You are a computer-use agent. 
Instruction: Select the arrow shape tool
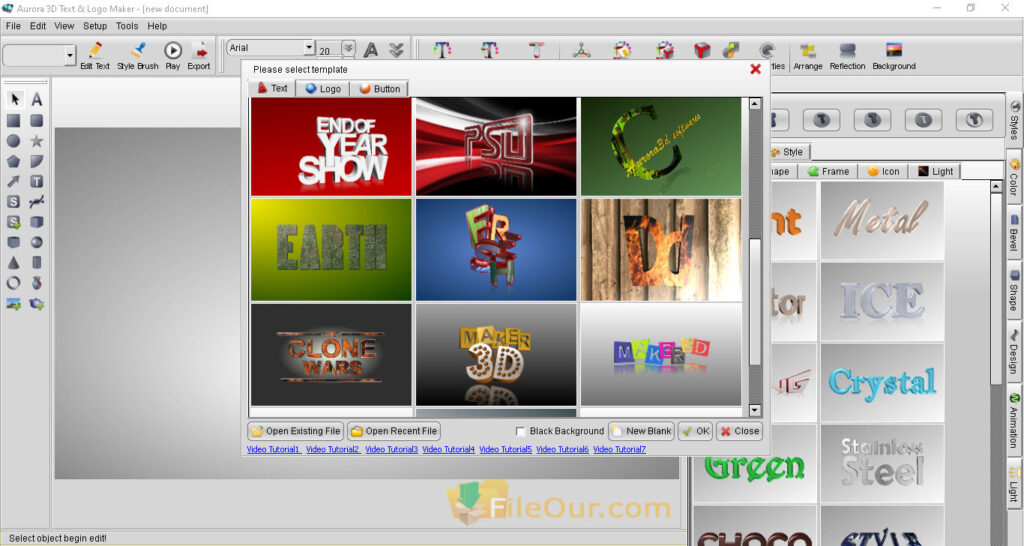coord(13,182)
